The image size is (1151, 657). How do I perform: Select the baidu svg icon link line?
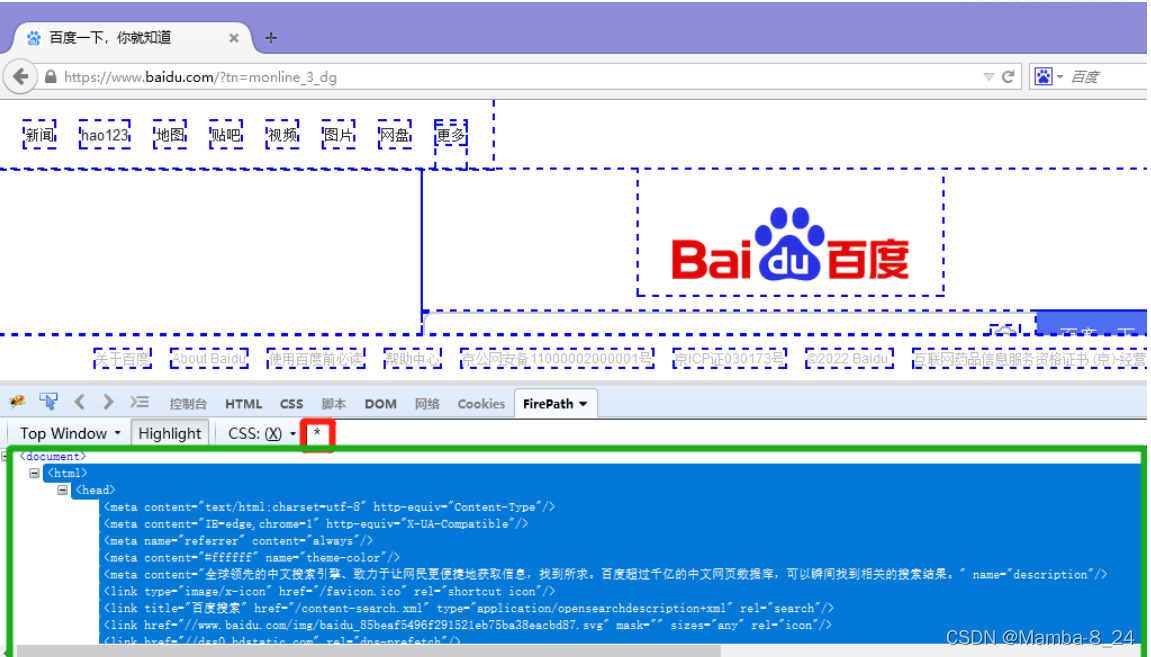(467, 625)
